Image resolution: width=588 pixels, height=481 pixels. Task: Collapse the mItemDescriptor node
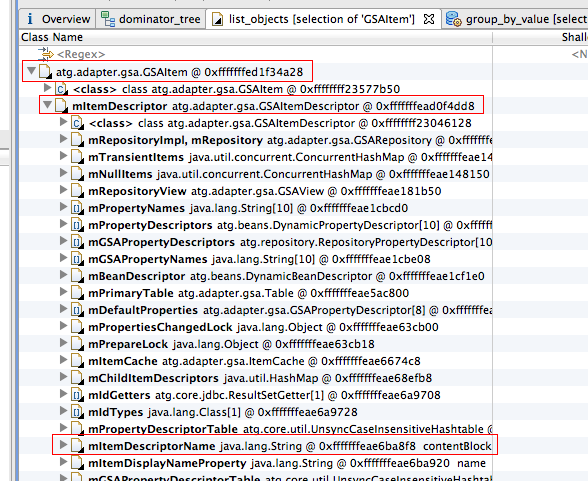point(47,105)
